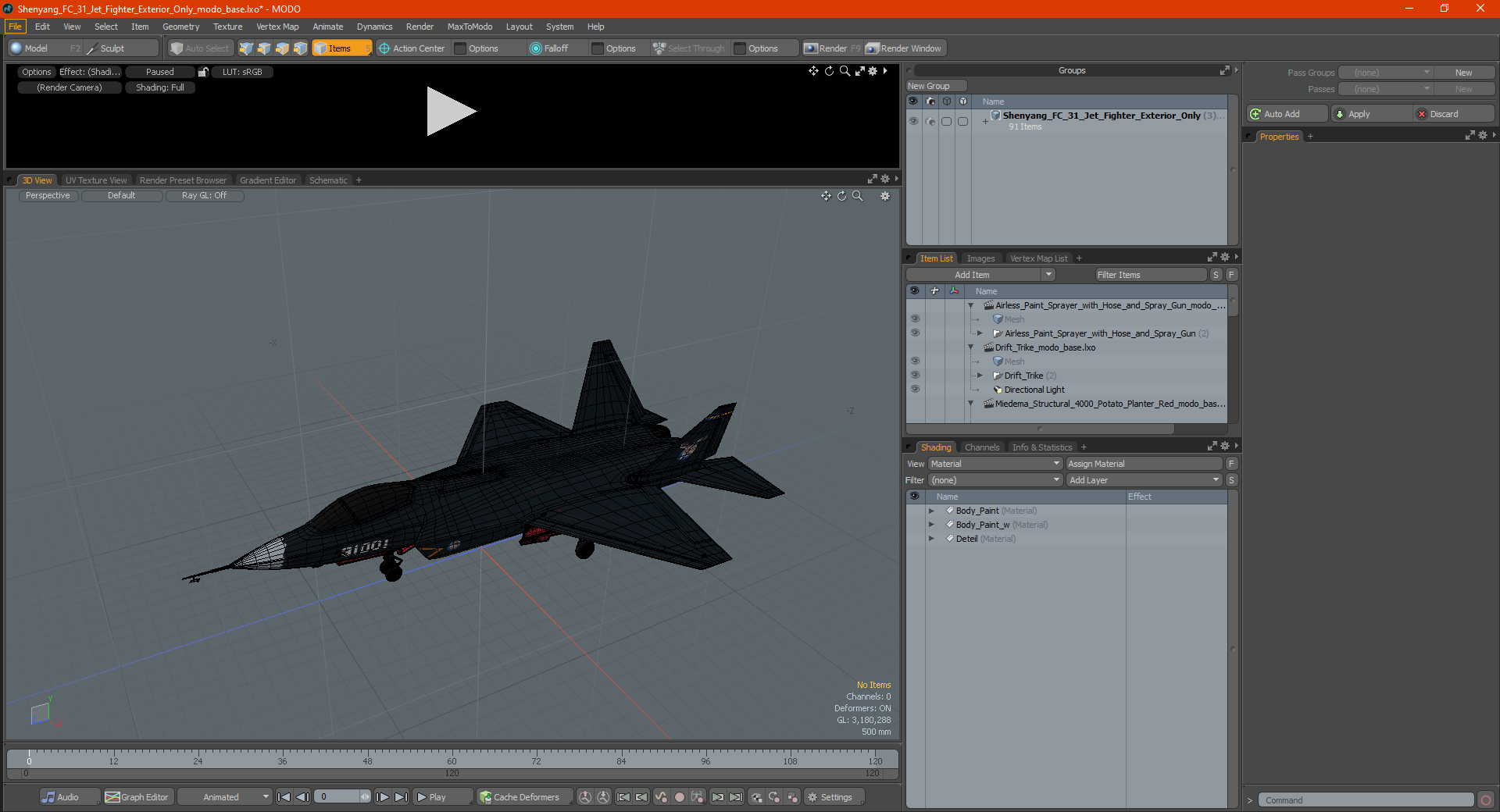Viewport: 1500px width, 812px height.
Task: Switch to the UV Texture View tab
Action: click(x=96, y=180)
